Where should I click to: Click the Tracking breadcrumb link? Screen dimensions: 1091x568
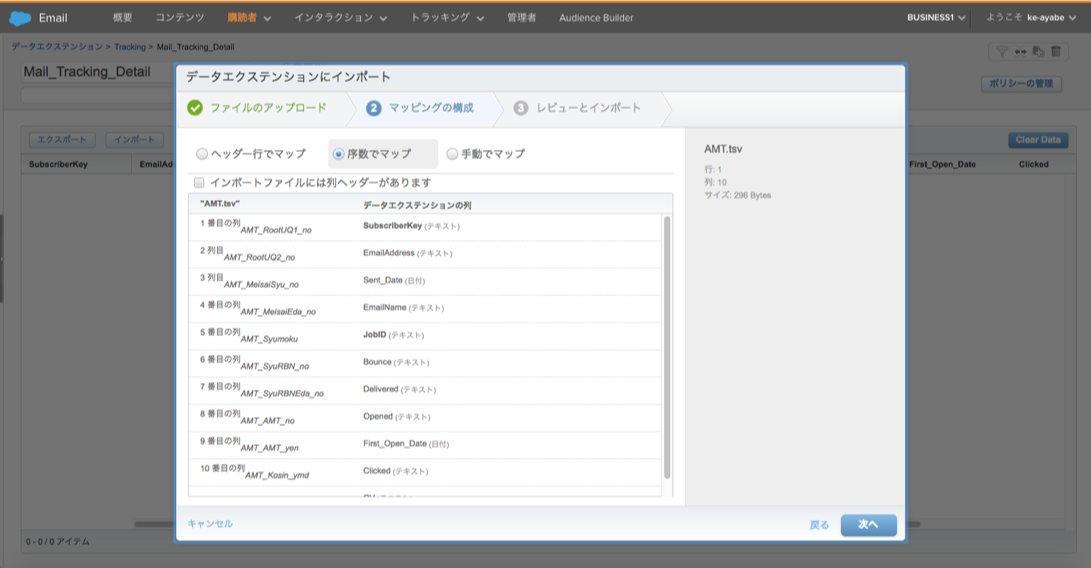pos(129,47)
